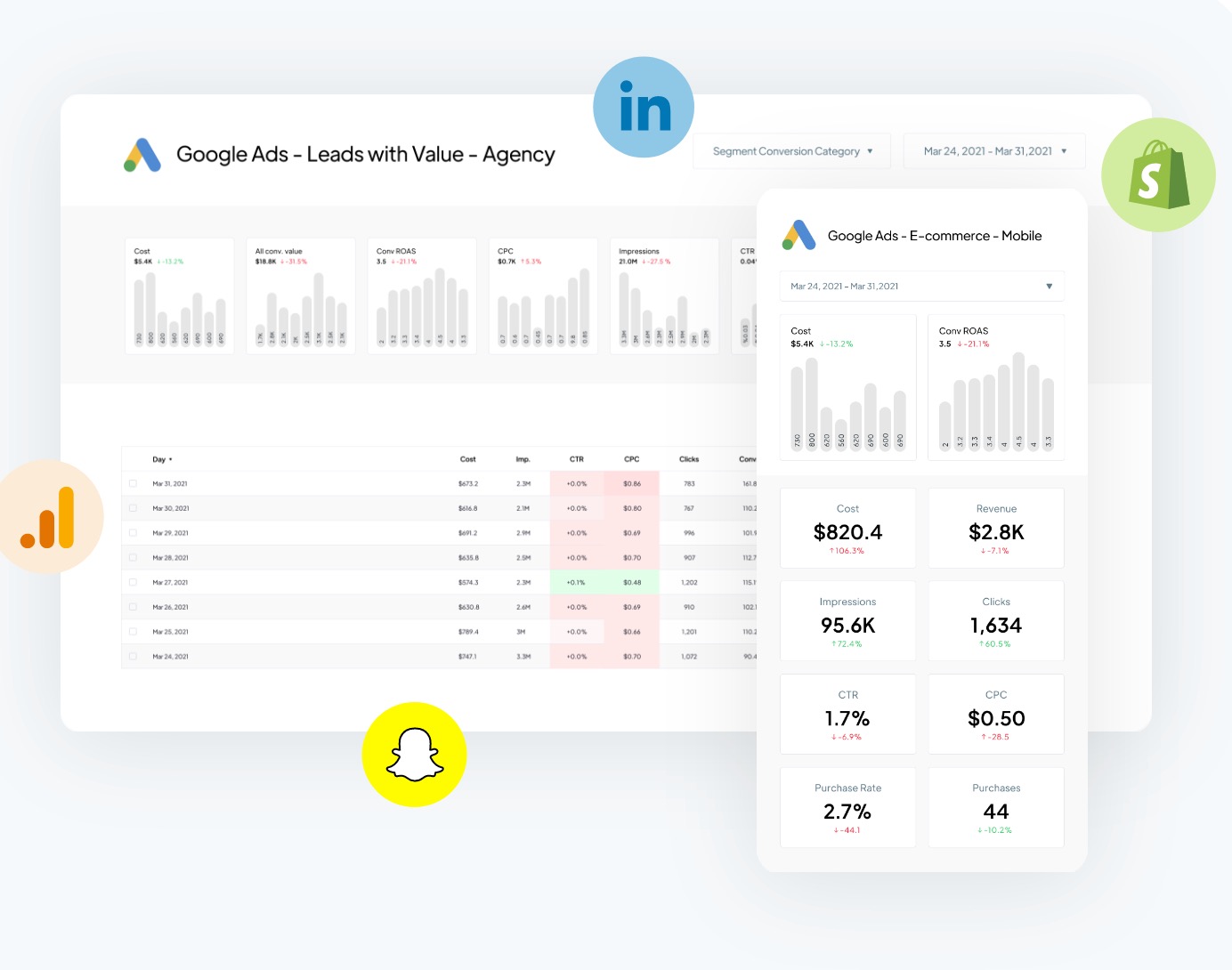
Task: Open the All conv. value chart card
Action: pos(301,296)
